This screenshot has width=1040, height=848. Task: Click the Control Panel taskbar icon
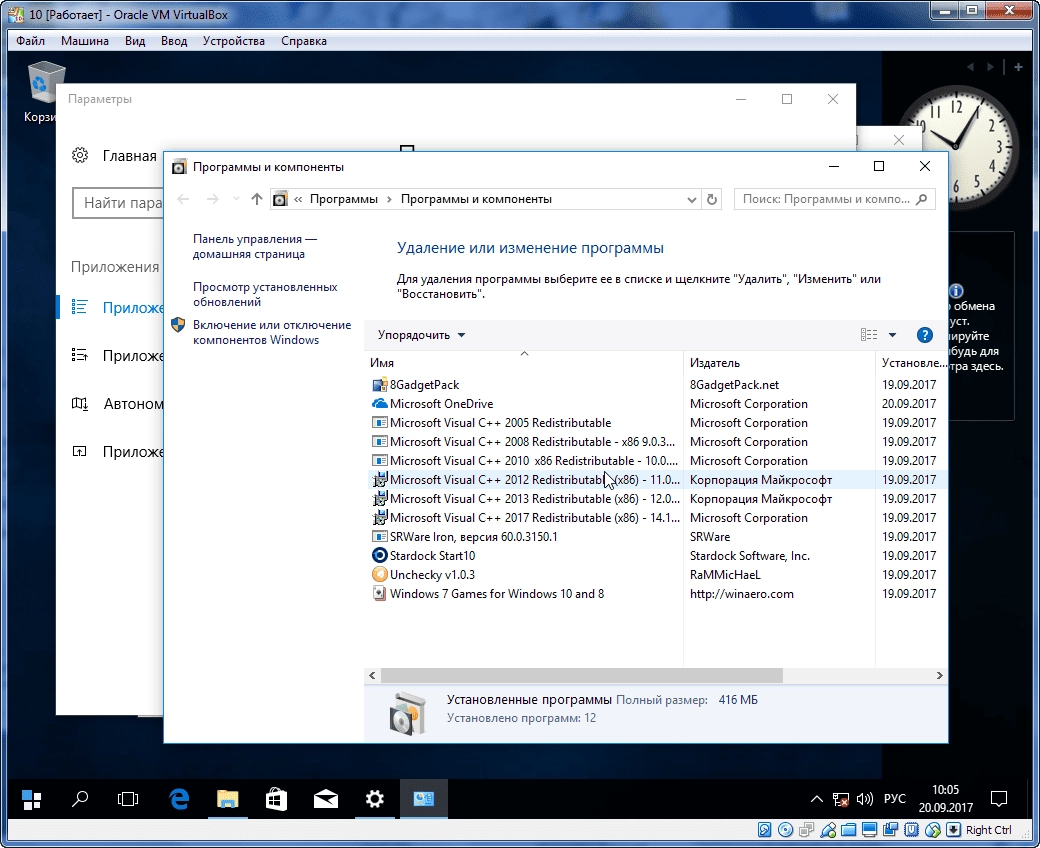click(x=424, y=800)
